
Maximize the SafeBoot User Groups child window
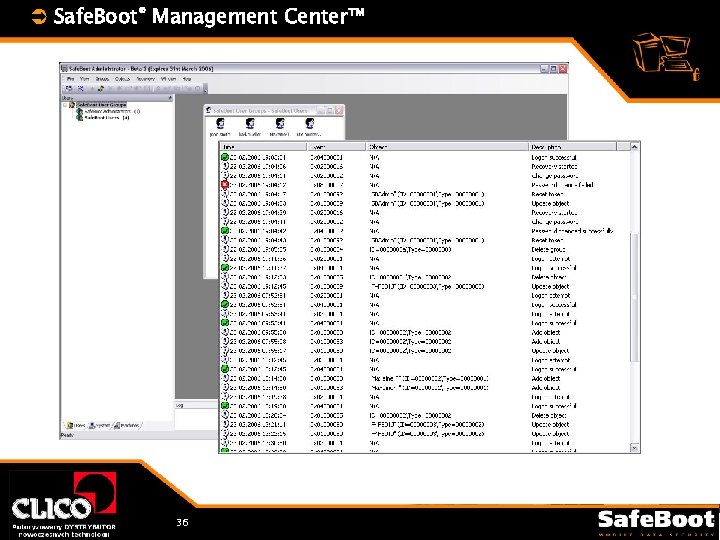(330, 111)
